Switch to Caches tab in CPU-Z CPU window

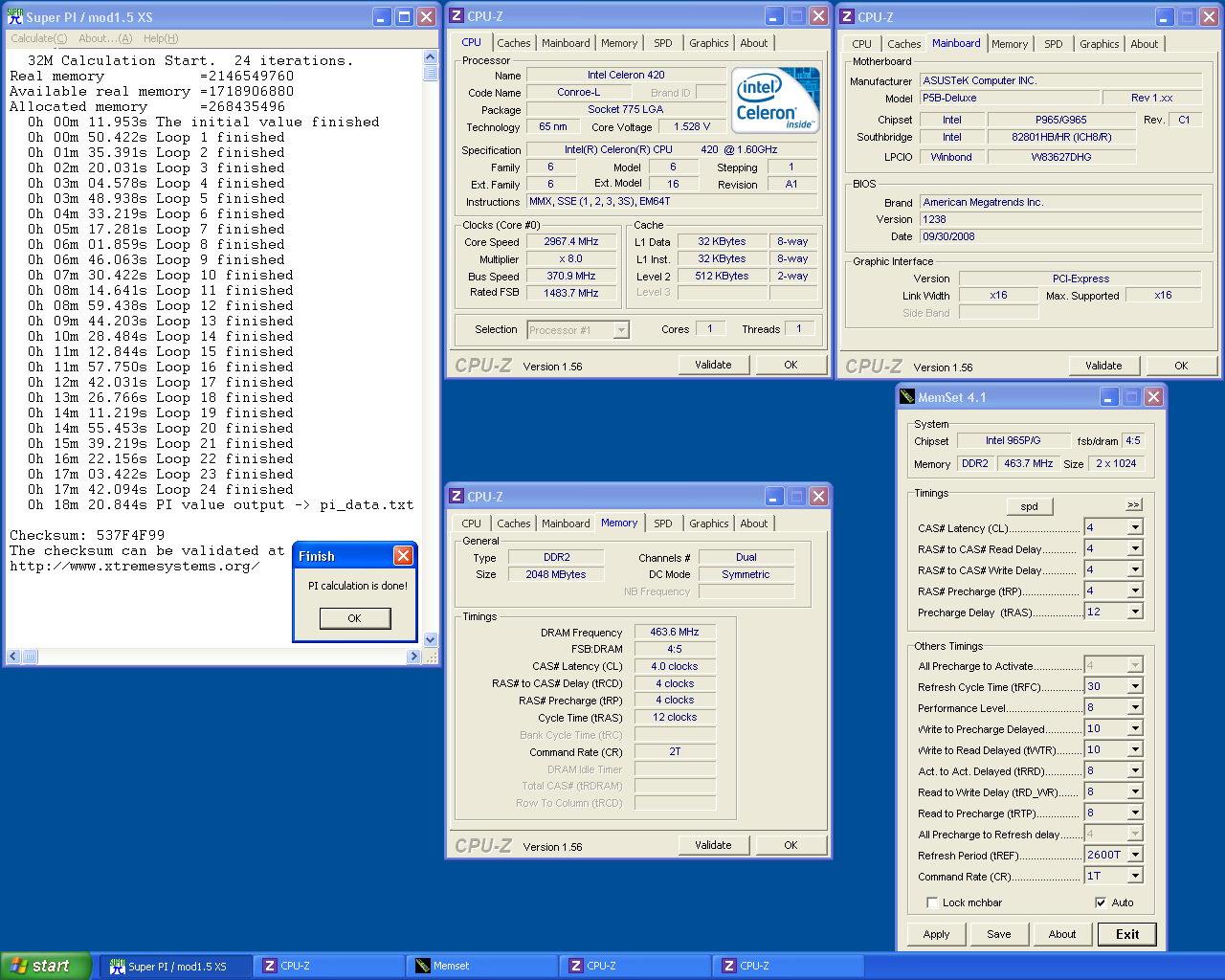point(514,43)
